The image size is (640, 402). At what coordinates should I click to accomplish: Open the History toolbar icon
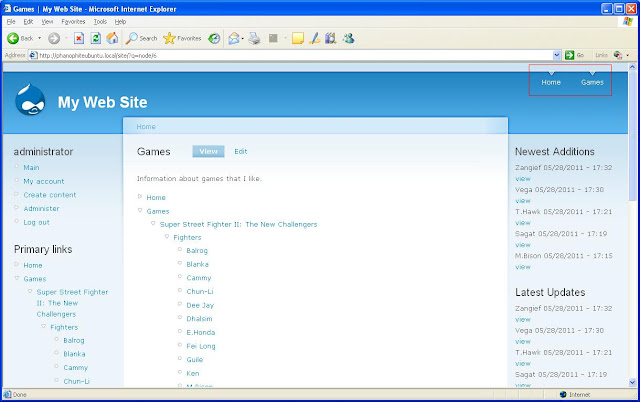(214, 38)
